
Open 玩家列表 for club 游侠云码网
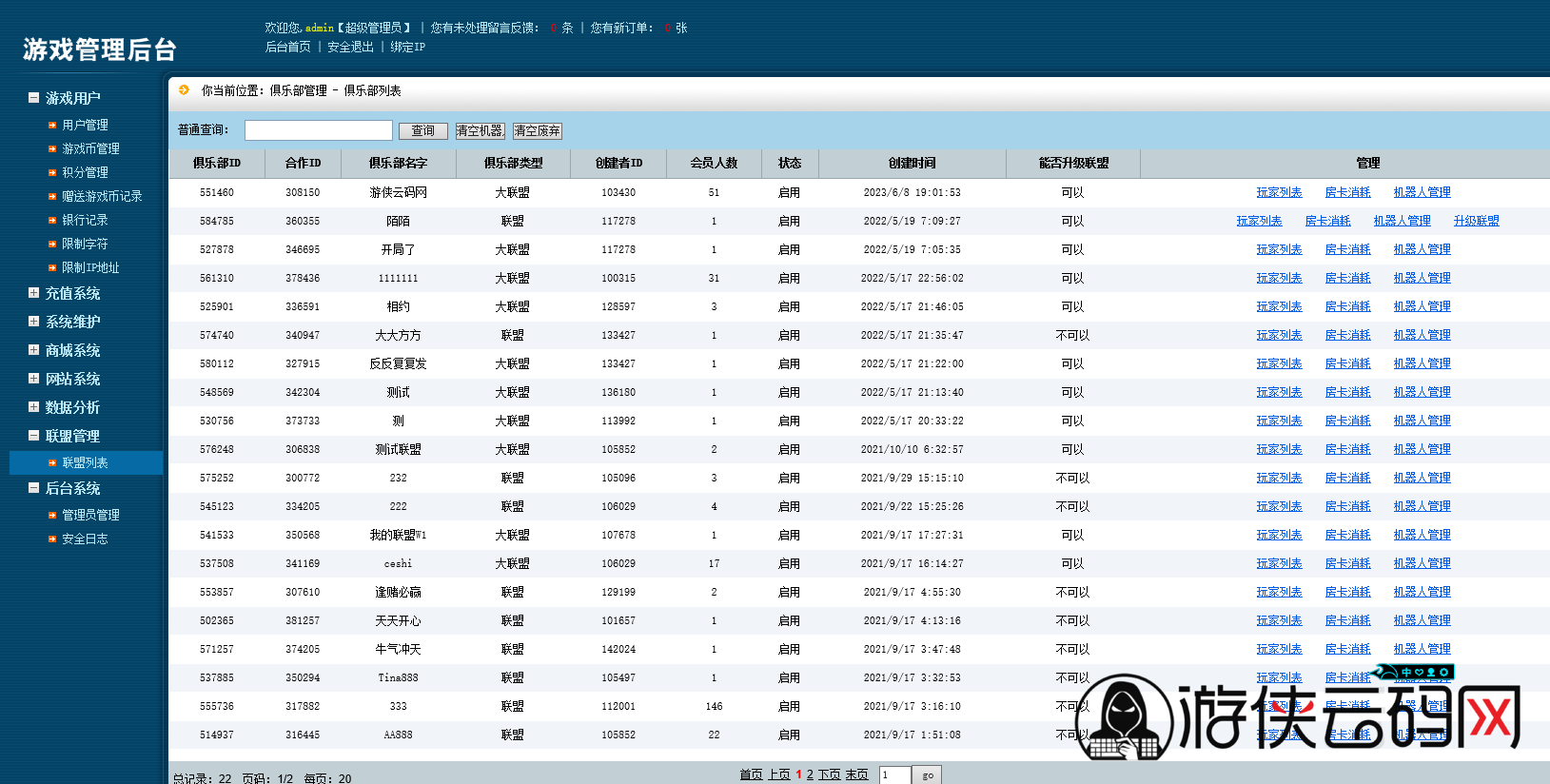[1279, 192]
